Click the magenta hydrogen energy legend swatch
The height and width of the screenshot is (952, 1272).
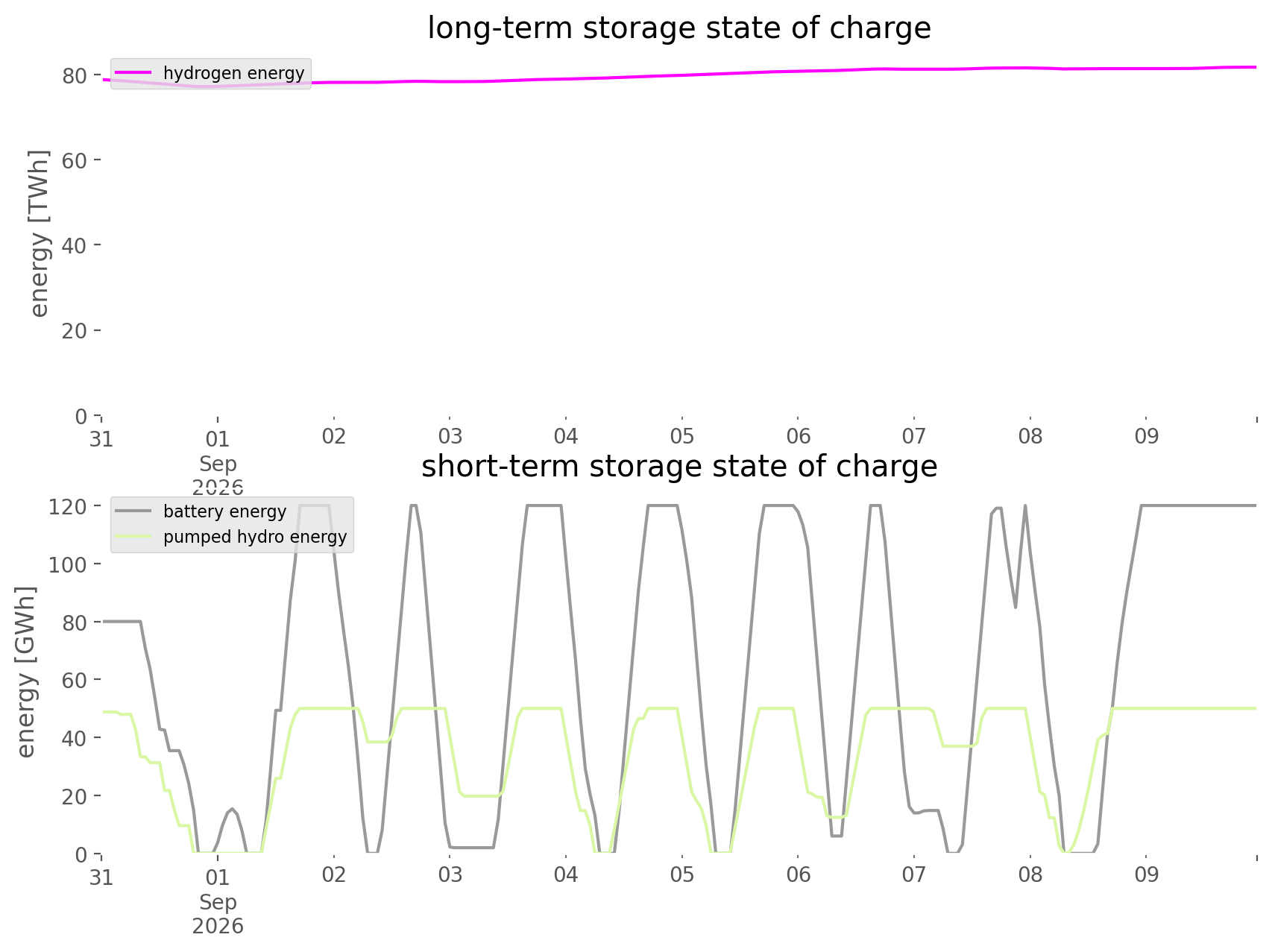135,73
